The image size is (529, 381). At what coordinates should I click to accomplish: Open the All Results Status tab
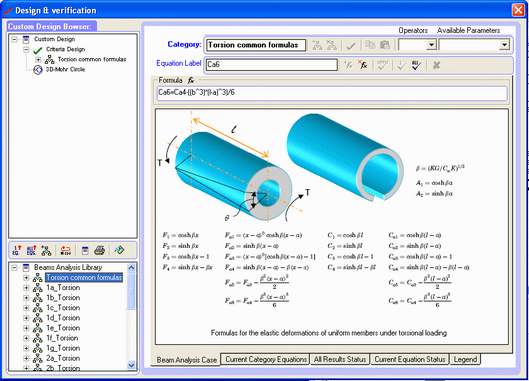340,359
